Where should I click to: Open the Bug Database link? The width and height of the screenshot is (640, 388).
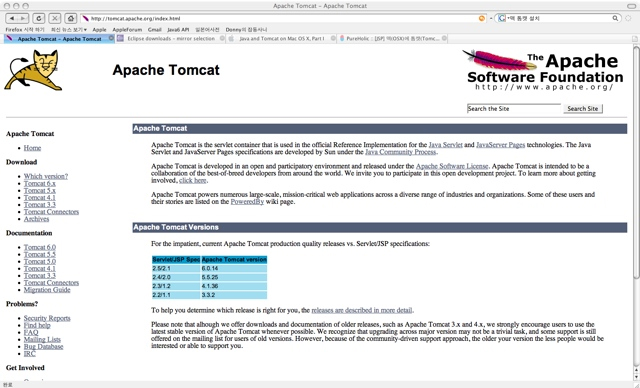(43, 346)
